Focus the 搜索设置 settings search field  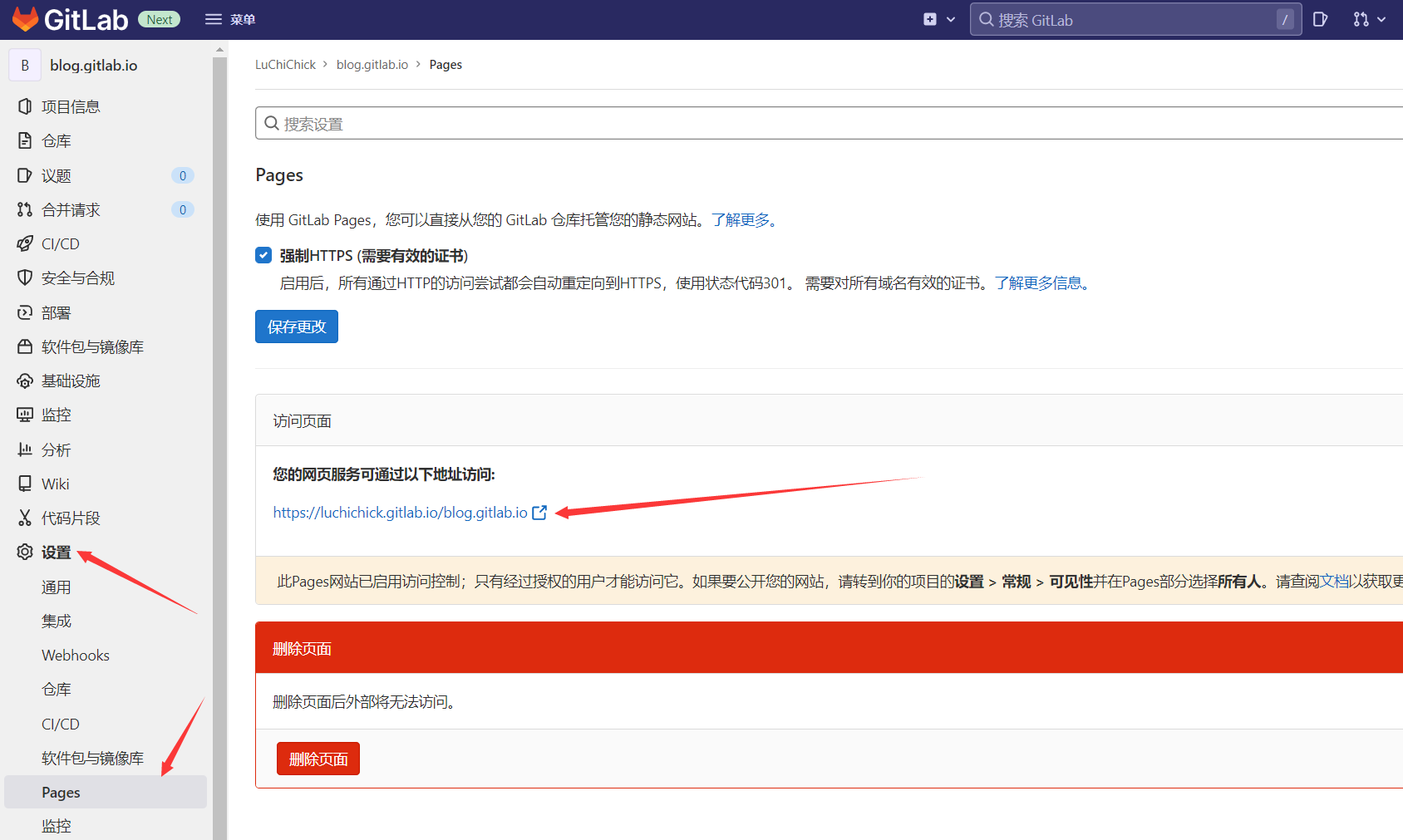(x=829, y=123)
